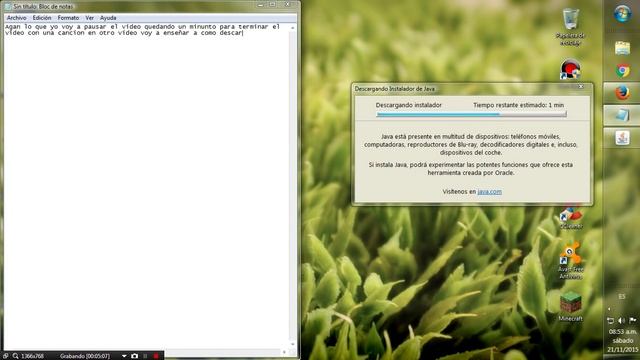Open the Ver menu in Bloc de notas

tap(89, 18)
